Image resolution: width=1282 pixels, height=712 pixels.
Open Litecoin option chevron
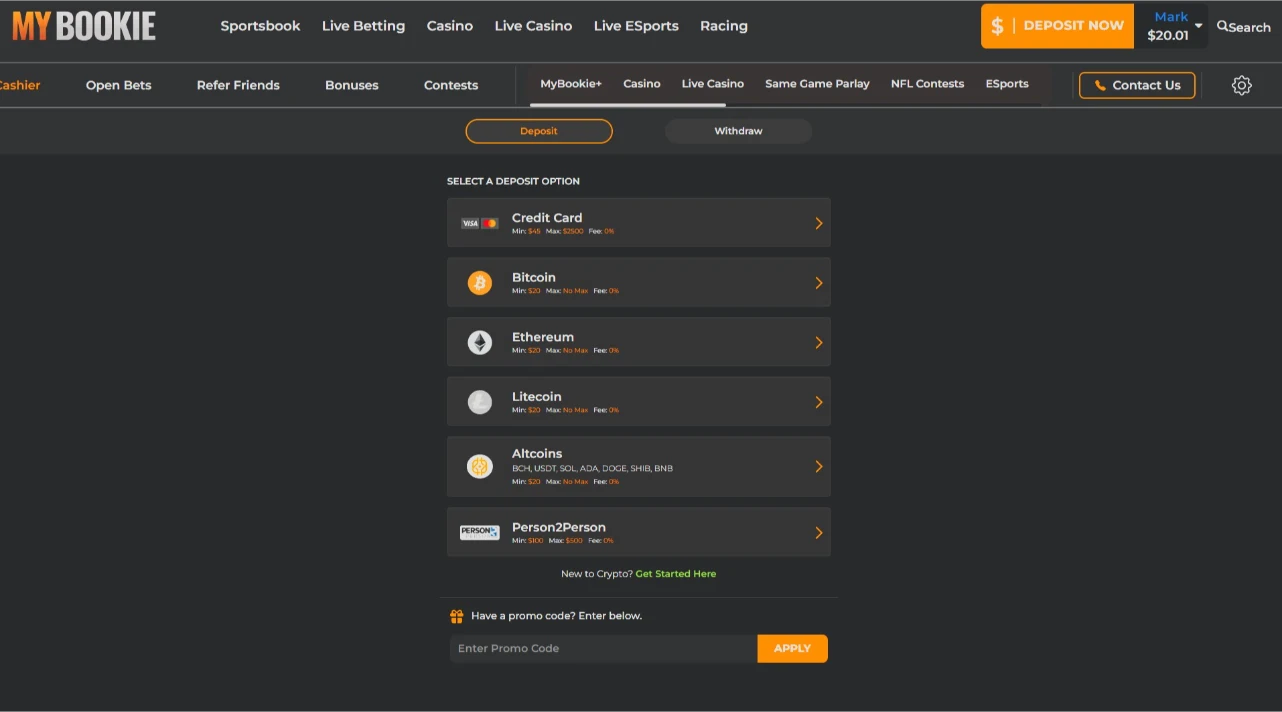click(818, 402)
